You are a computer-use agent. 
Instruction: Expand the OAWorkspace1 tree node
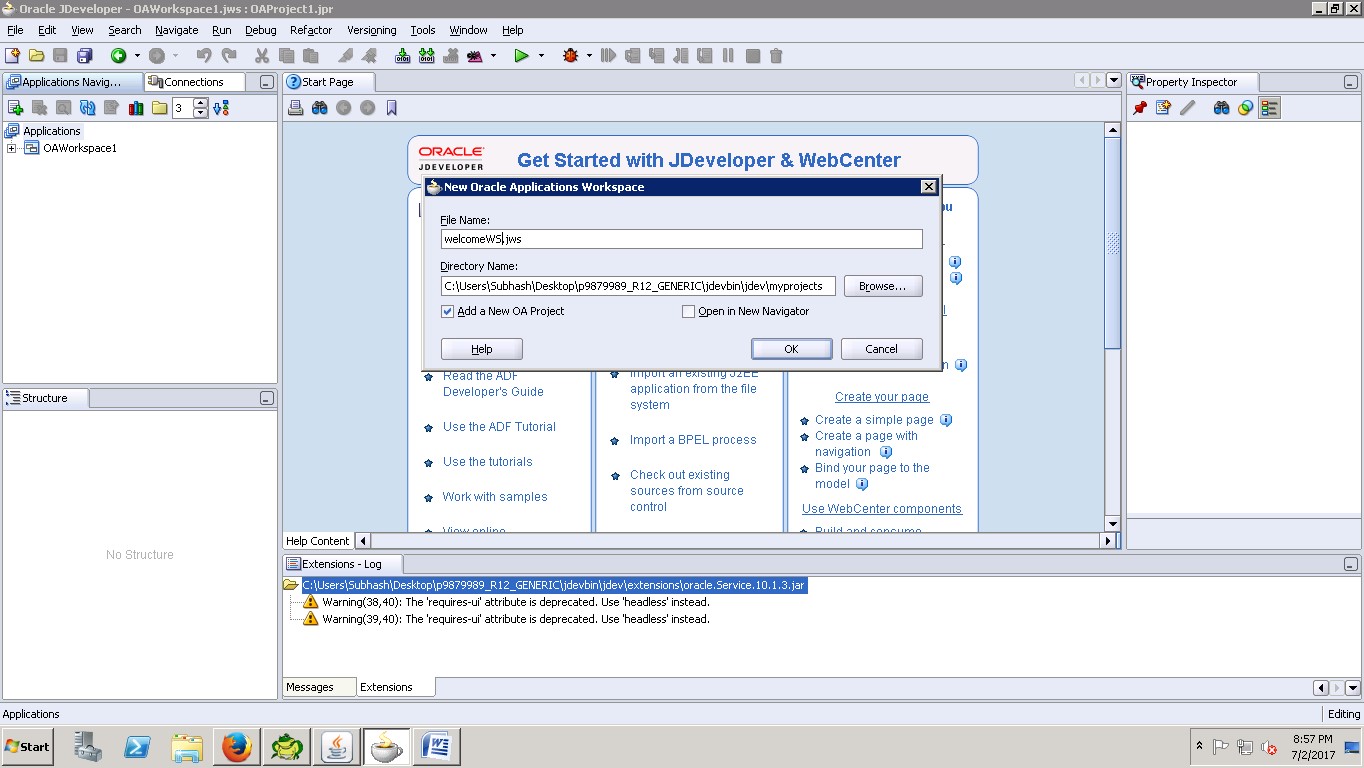(x=10, y=147)
